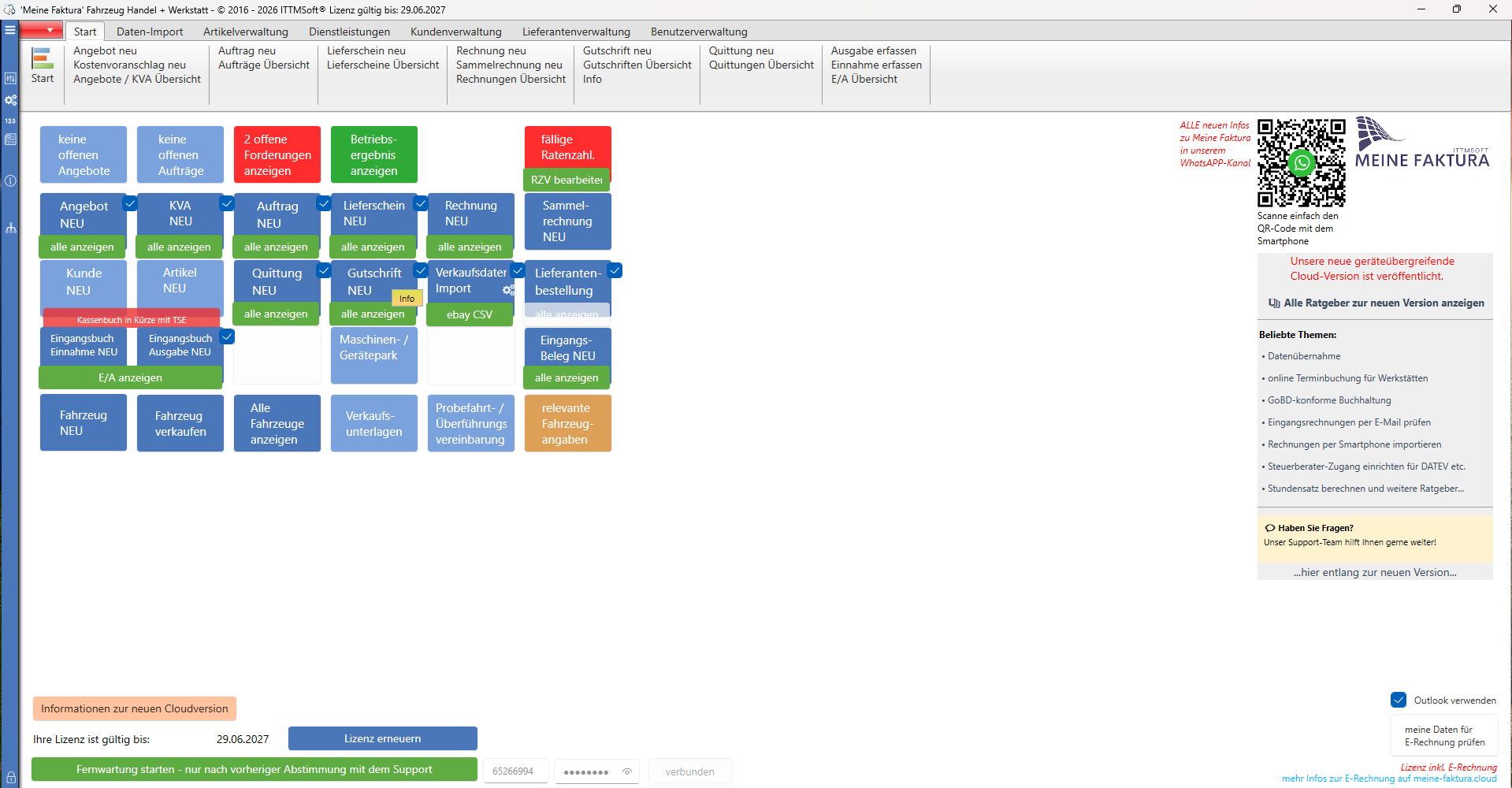Click the Lizenz erneuern button

tap(382, 738)
